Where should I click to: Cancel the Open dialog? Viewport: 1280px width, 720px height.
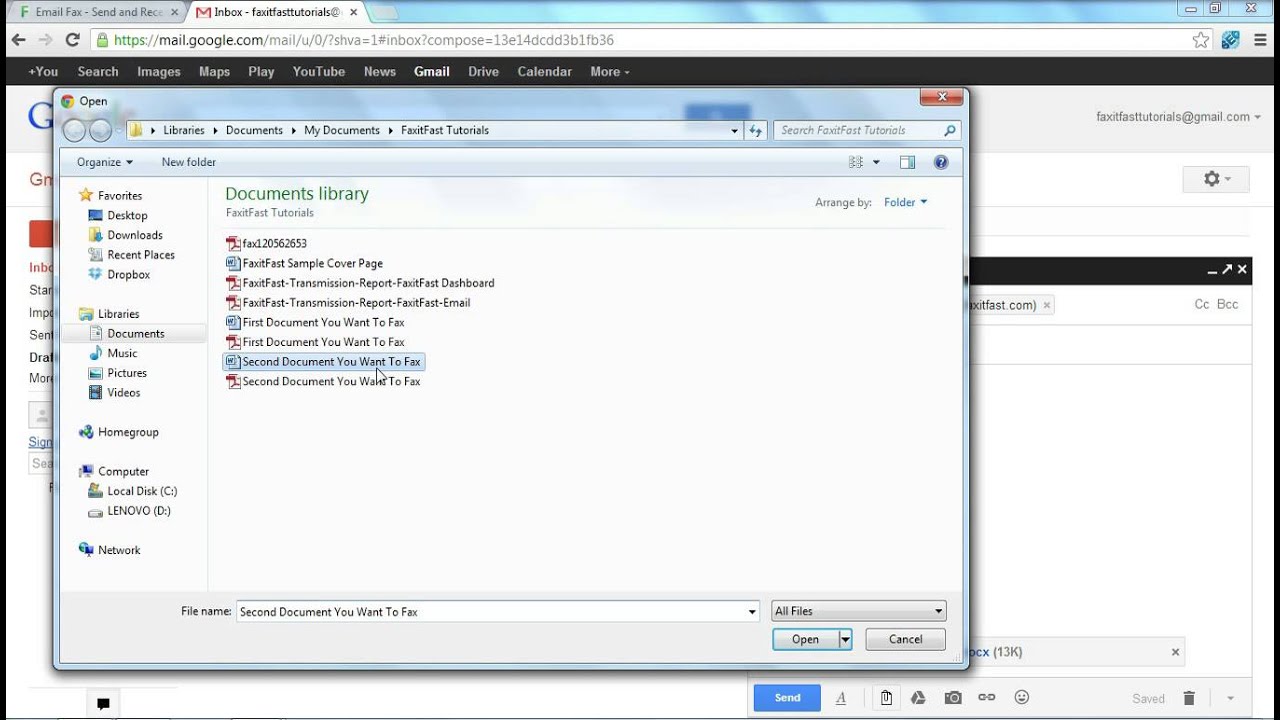(905, 639)
